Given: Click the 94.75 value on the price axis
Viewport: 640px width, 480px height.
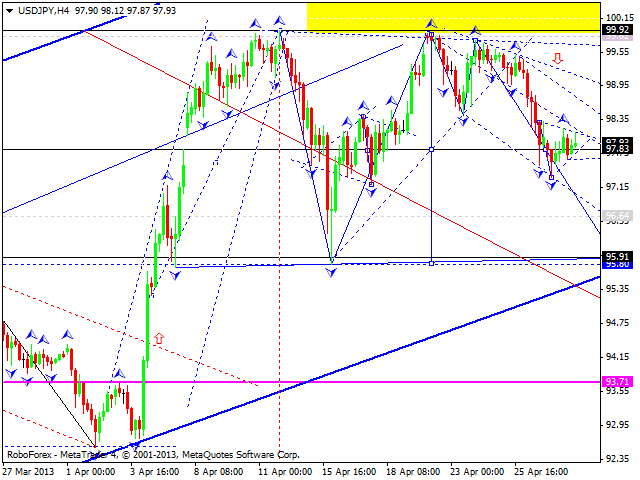Looking at the screenshot, I should coord(617,323).
